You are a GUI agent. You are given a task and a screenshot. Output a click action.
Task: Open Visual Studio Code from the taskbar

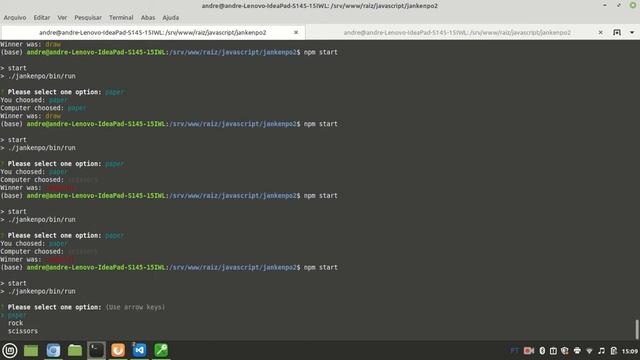[x=140, y=350]
